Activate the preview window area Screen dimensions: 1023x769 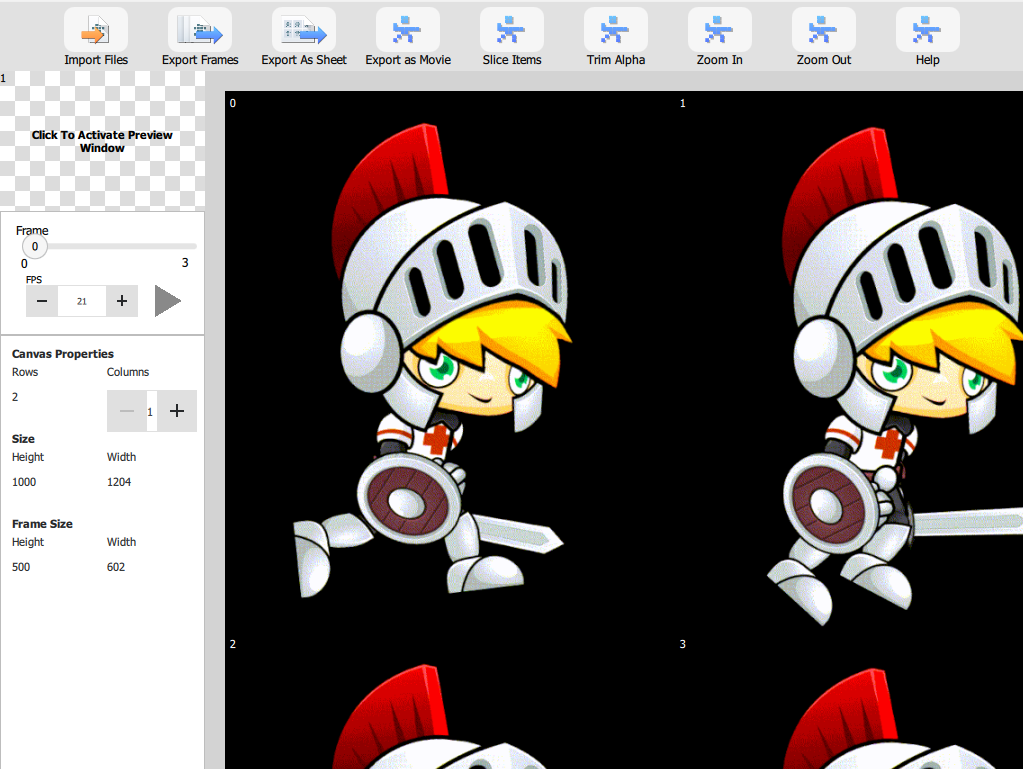coord(102,141)
